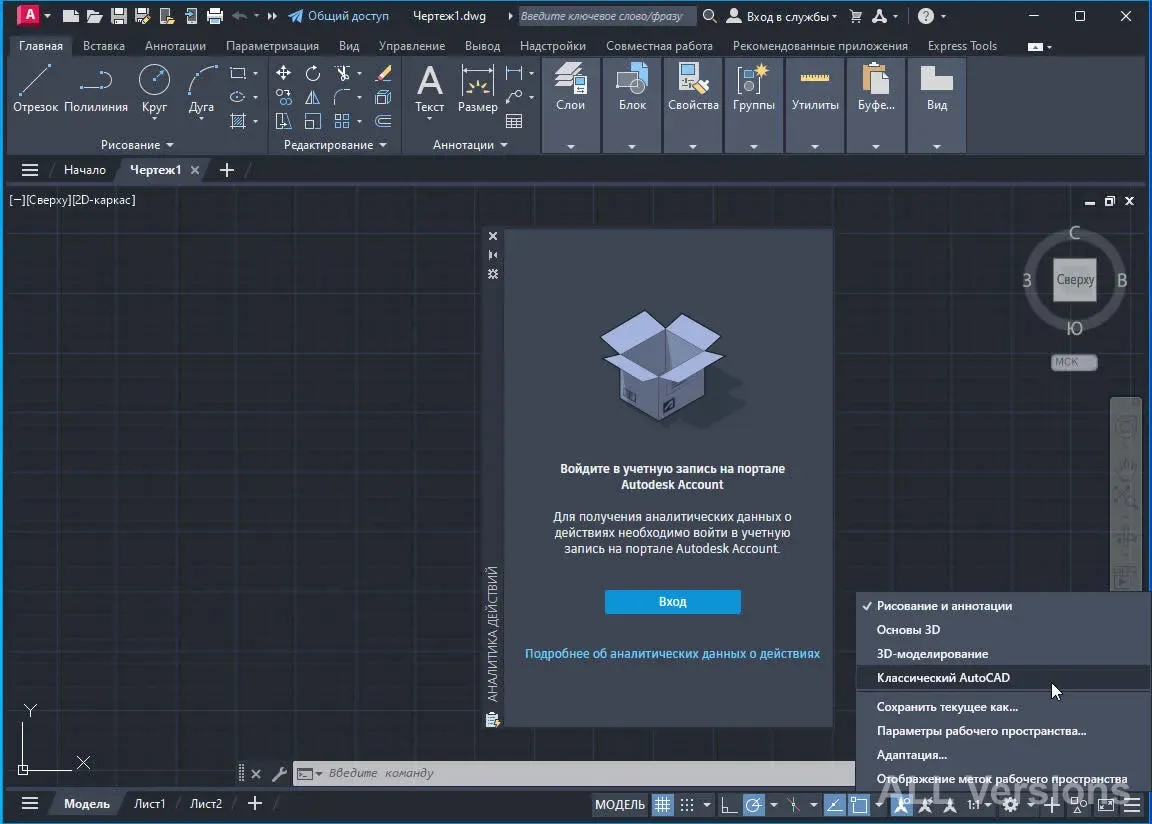
Task: Switch to the Вставка ribbon tab
Action: coord(104,46)
